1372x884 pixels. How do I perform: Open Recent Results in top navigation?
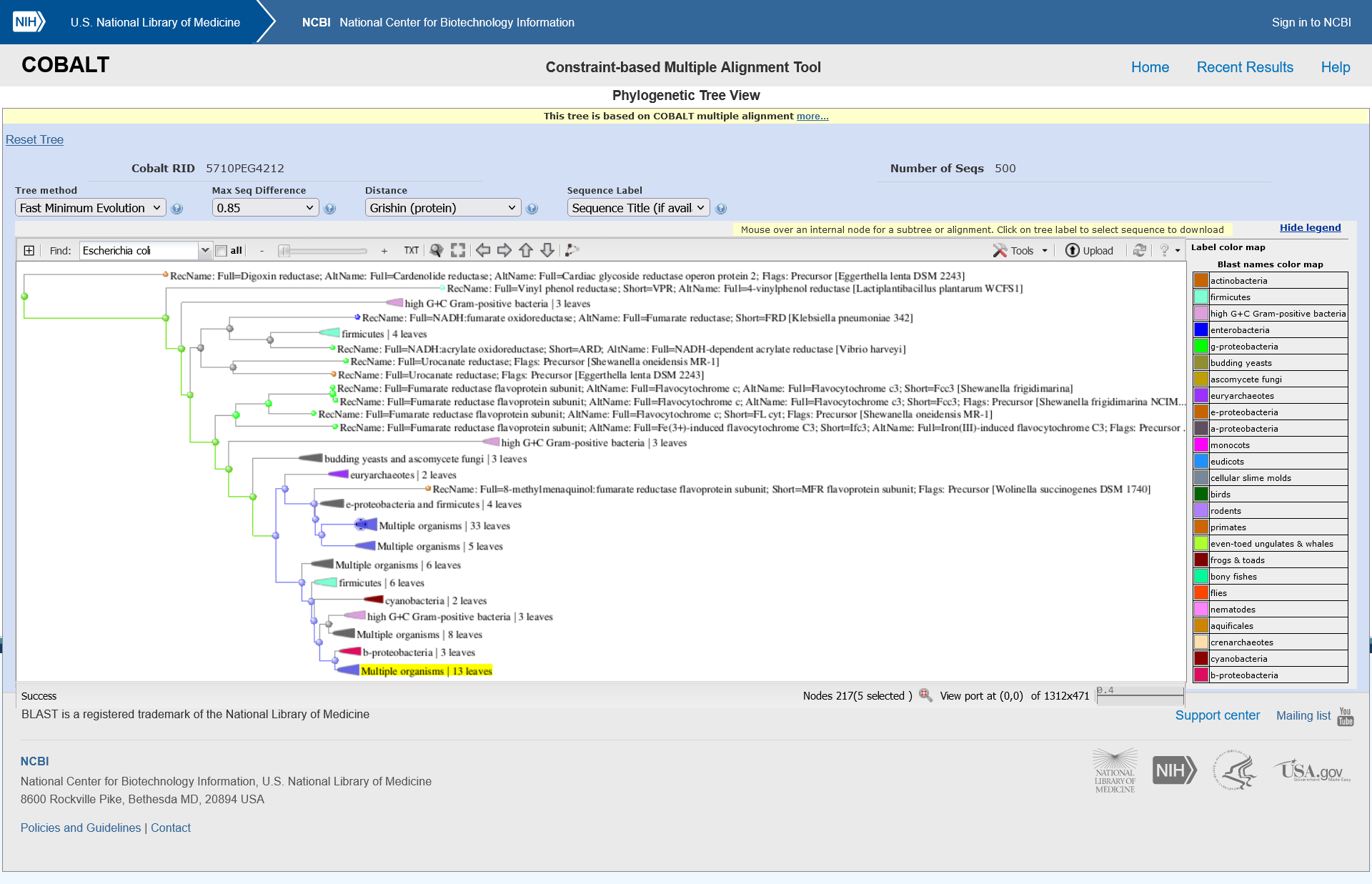point(1245,67)
